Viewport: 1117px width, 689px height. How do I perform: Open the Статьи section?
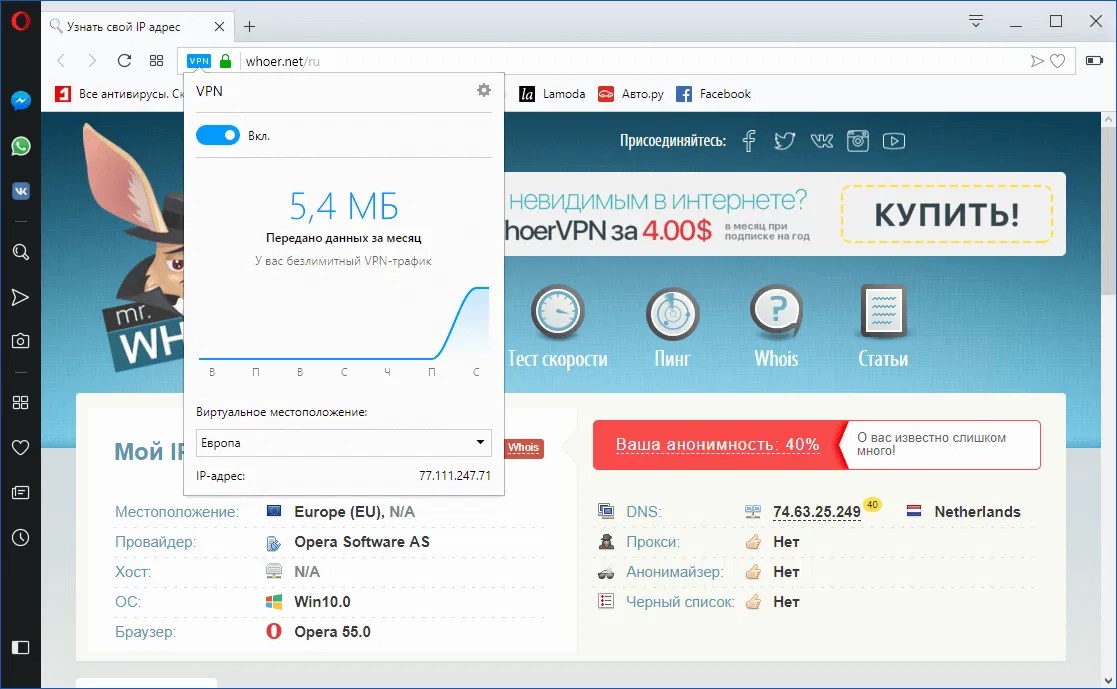[883, 326]
